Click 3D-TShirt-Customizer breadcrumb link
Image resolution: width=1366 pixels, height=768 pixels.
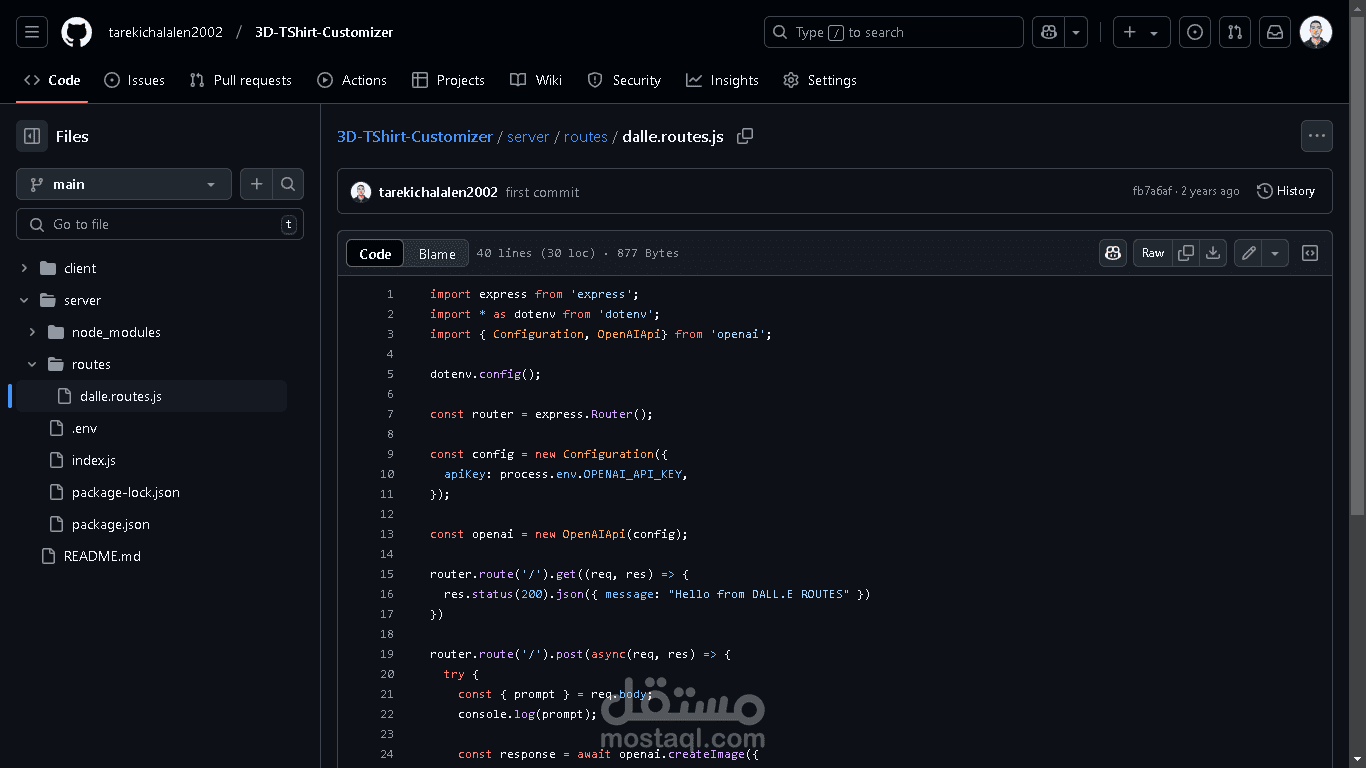tap(415, 136)
